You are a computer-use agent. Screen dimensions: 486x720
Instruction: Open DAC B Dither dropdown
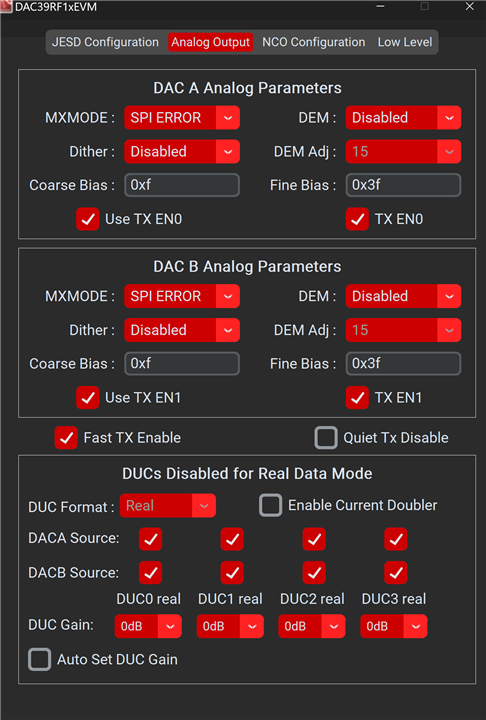click(182, 330)
